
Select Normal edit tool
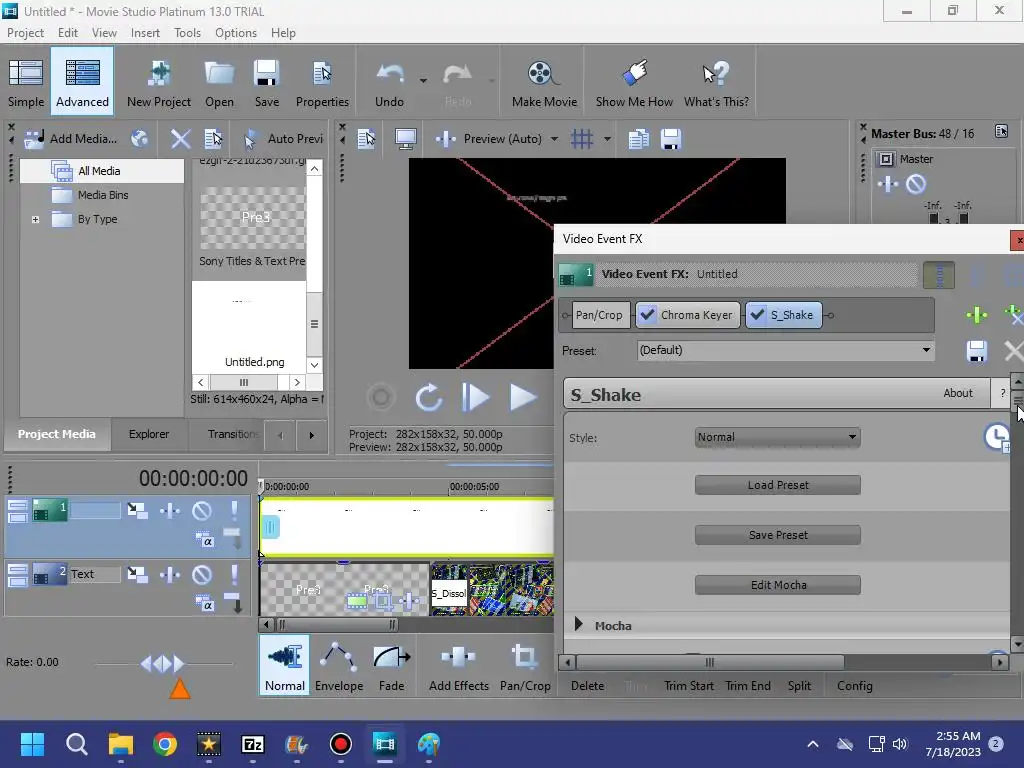click(284, 665)
